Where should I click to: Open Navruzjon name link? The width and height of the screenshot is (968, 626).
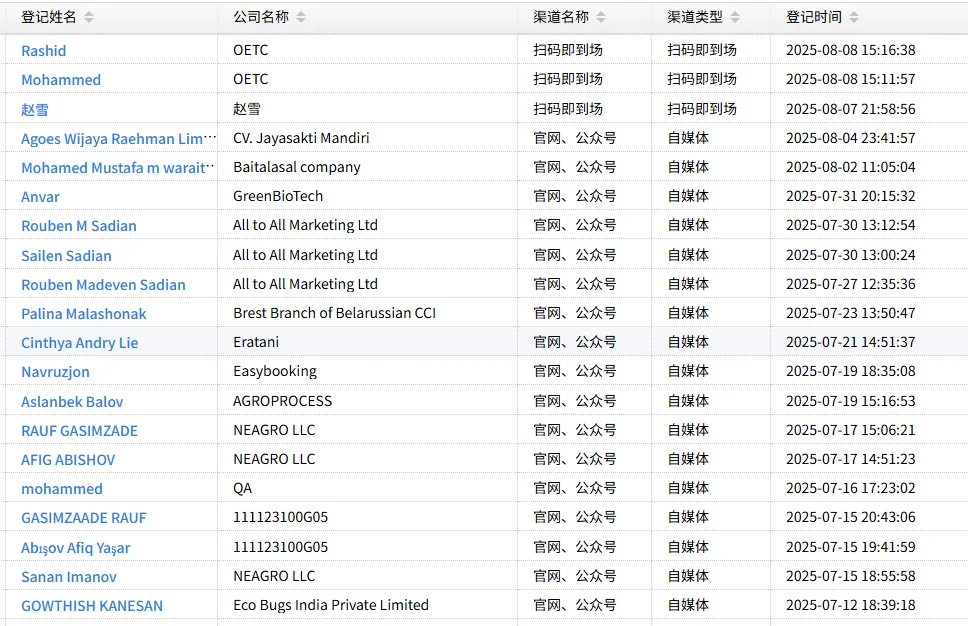(55, 371)
